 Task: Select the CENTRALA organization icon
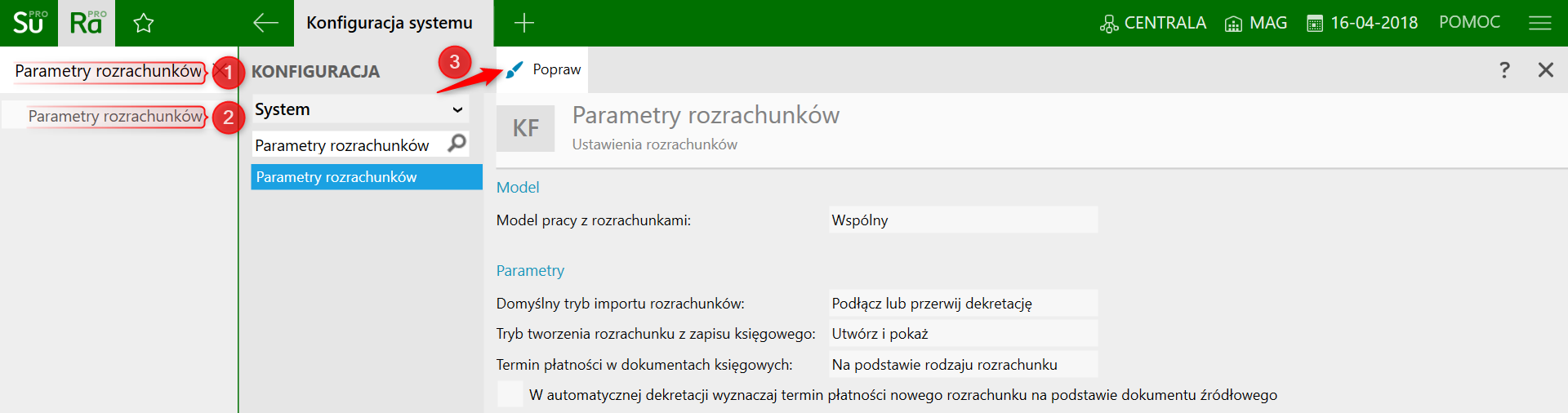tap(1109, 24)
